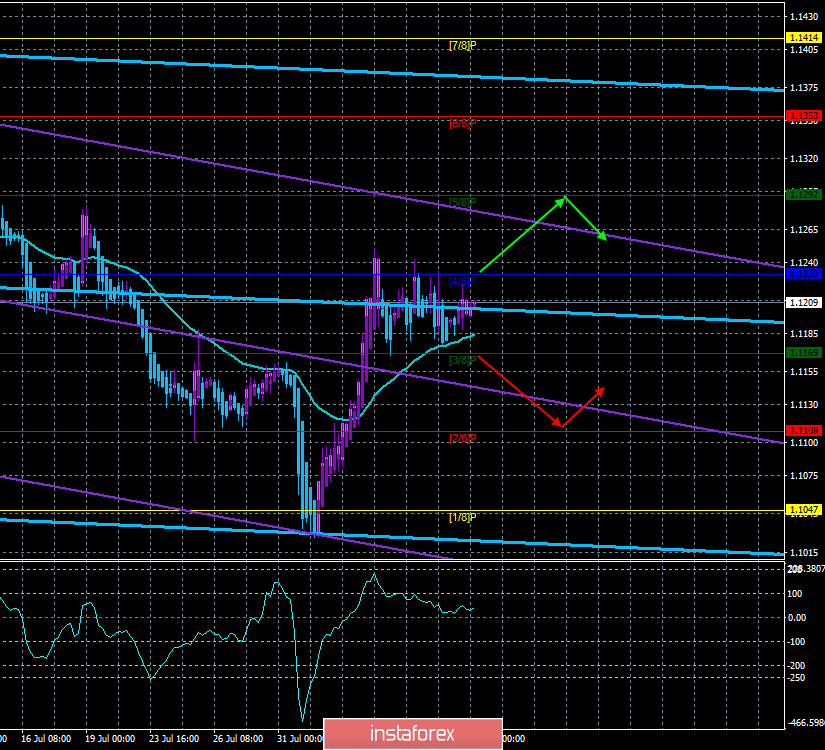Click the 1.1100 price scale value
Screen dimensions: 825x750
tap(804, 443)
